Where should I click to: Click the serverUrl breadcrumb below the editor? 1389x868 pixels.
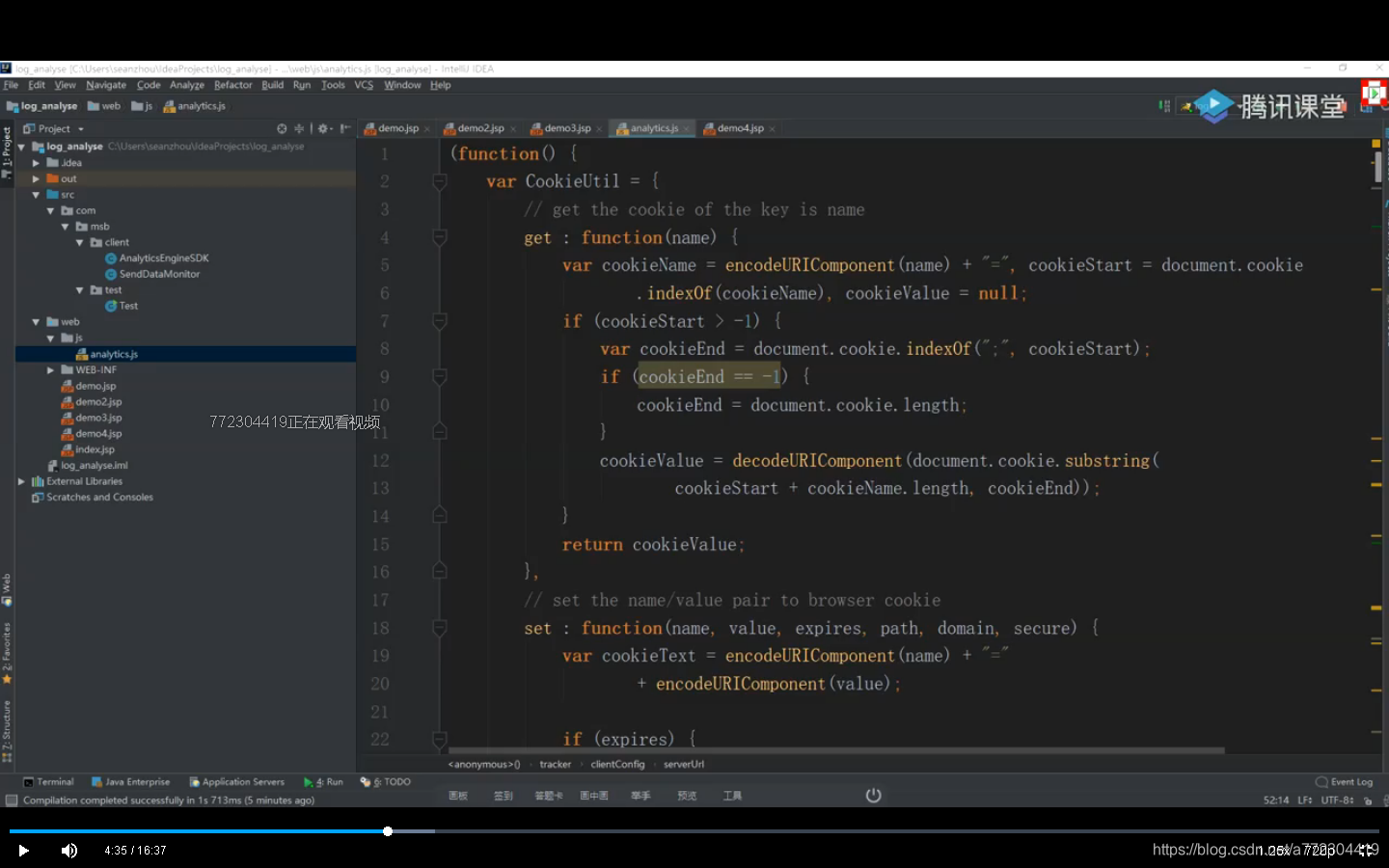[684, 765]
